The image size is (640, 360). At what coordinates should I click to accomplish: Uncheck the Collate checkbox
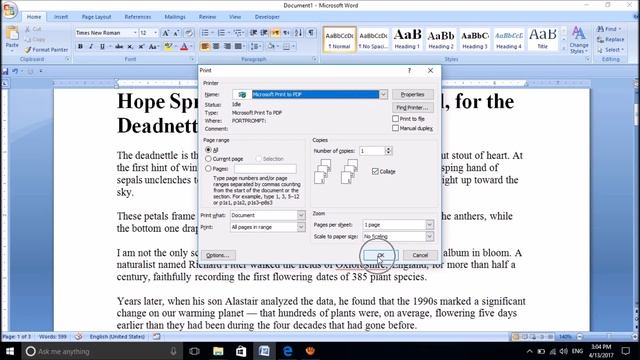pos(375,171)
